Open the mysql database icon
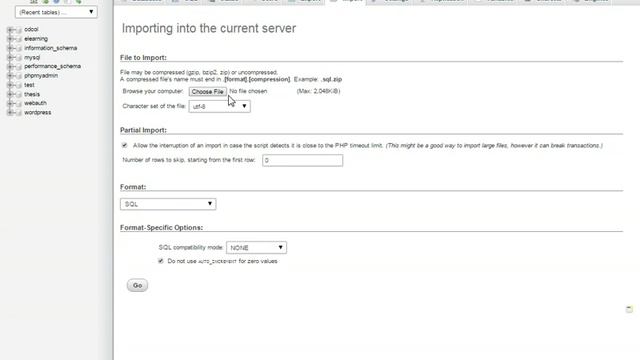 point(18,58)
